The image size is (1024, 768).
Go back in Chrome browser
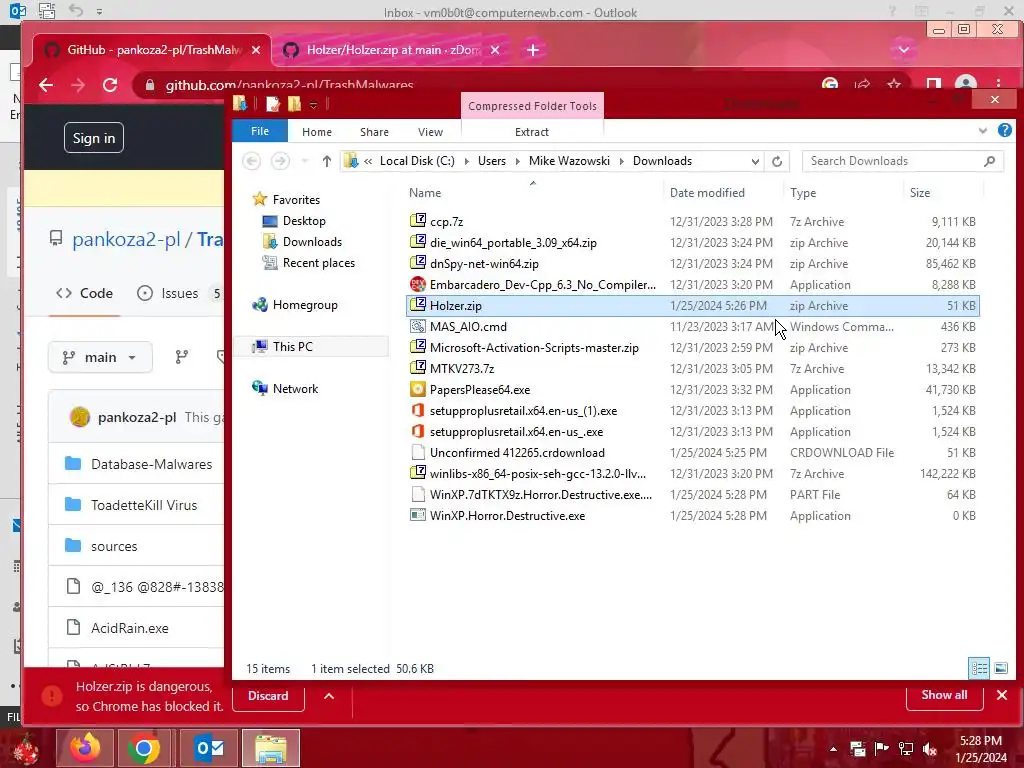click(46, 85)
